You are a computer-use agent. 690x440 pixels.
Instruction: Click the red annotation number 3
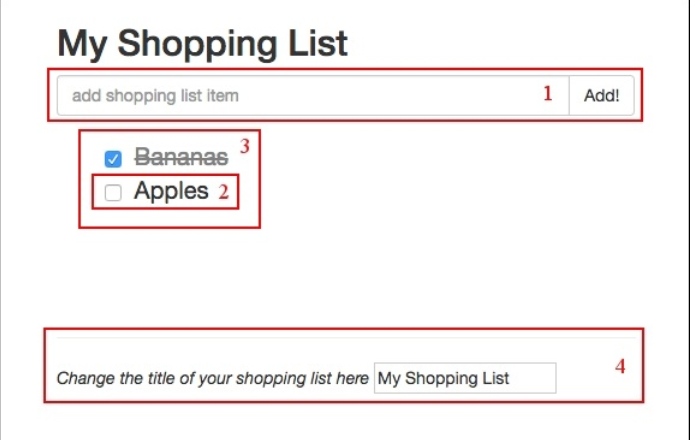click(244, 146)
